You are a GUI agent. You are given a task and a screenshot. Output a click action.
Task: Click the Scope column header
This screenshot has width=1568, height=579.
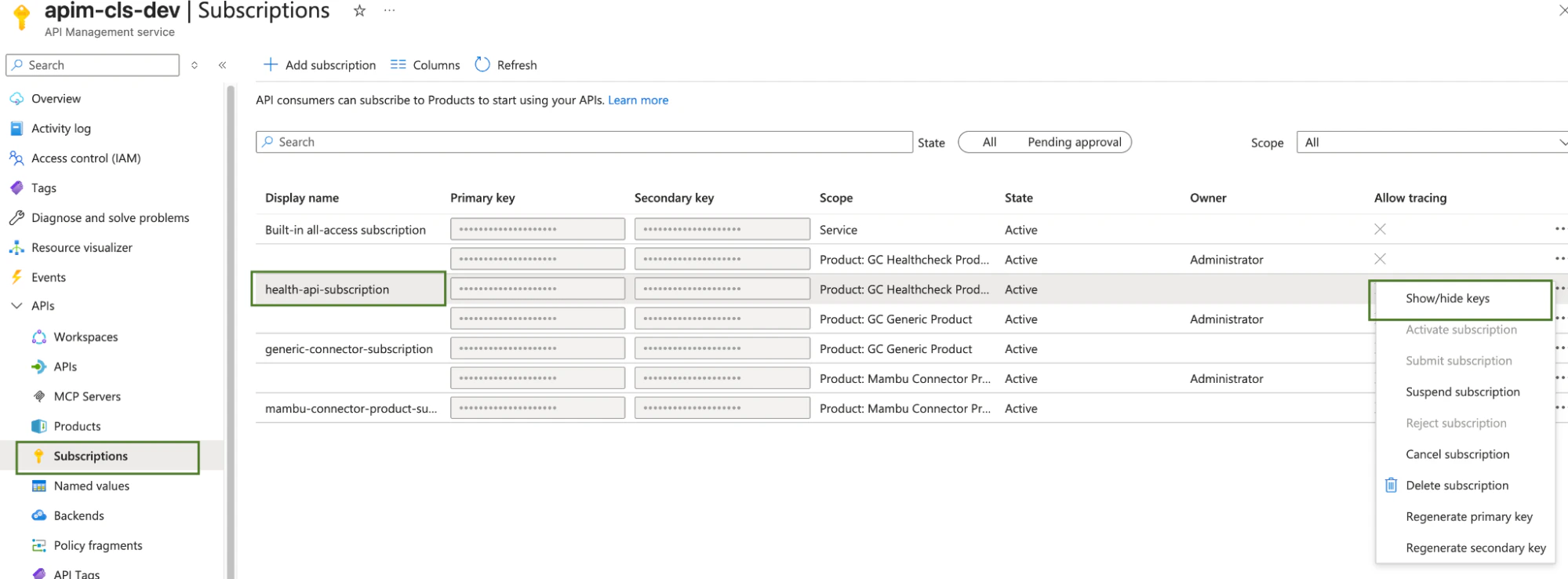click(836, 198)
